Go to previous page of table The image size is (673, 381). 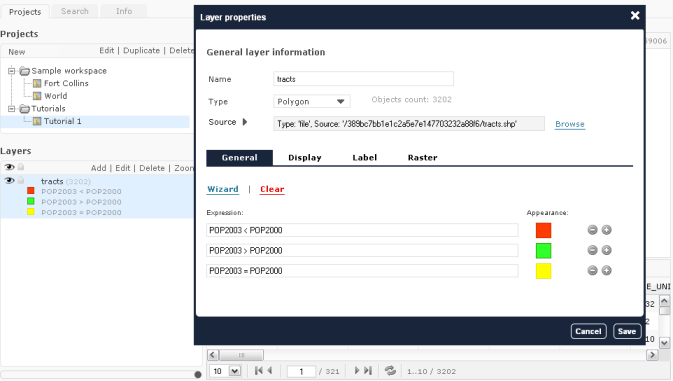(x=270, y=370)
